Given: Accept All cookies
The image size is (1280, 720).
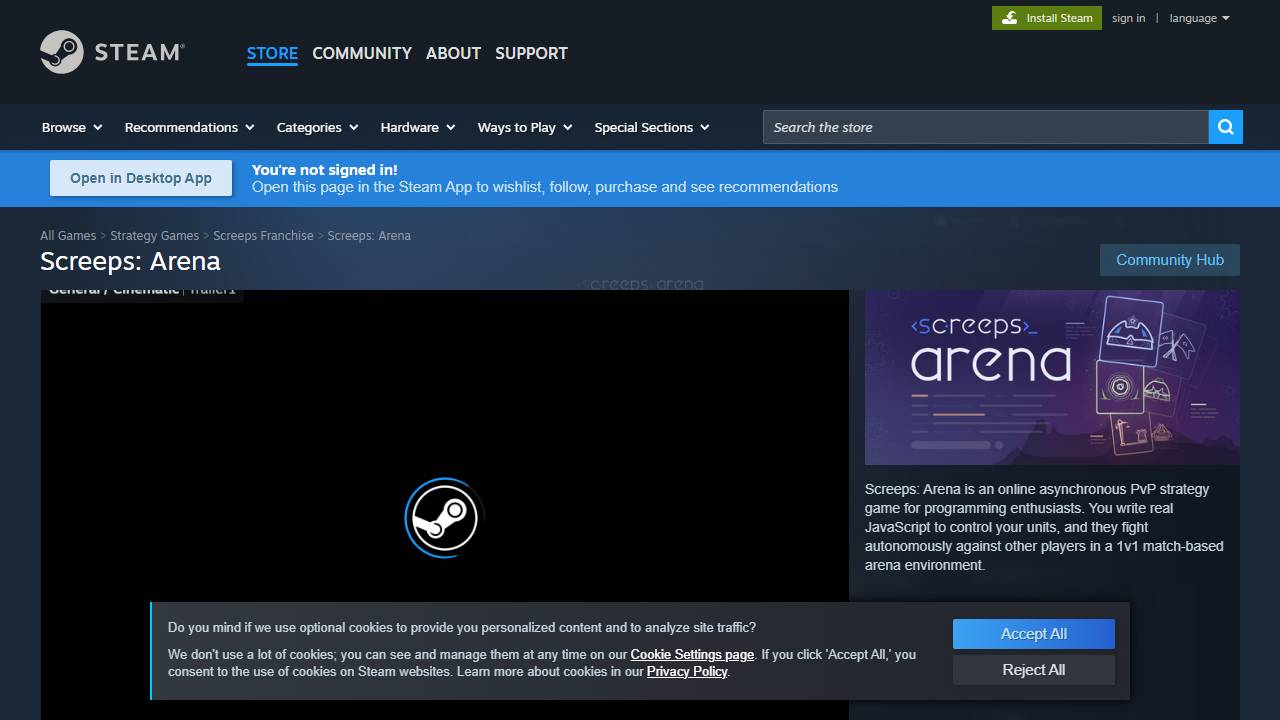Looking at the screenshot, I should click(x=1033, y=634).
